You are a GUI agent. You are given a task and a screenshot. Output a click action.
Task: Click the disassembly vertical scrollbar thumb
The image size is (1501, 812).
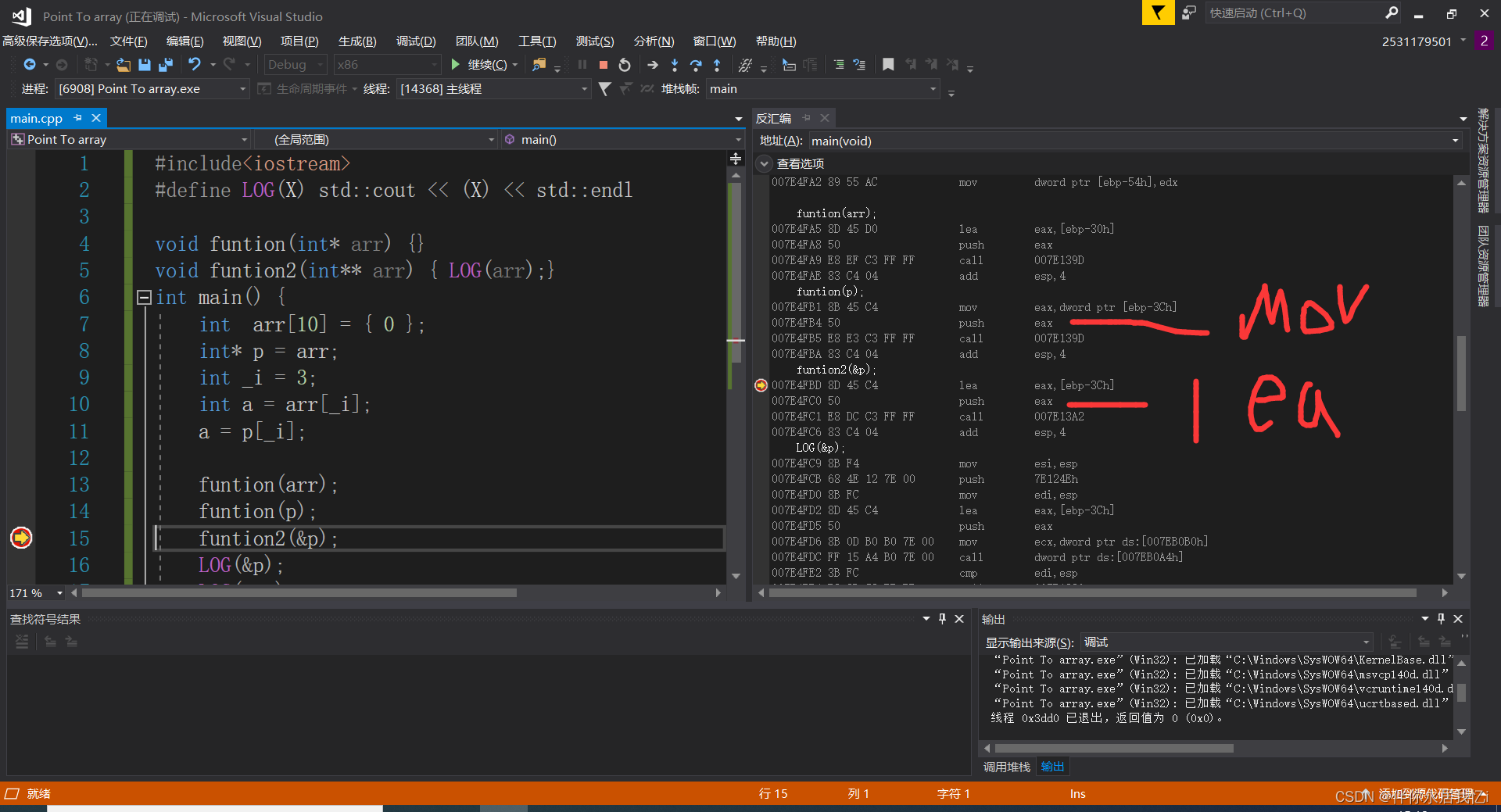(1461, 374)
